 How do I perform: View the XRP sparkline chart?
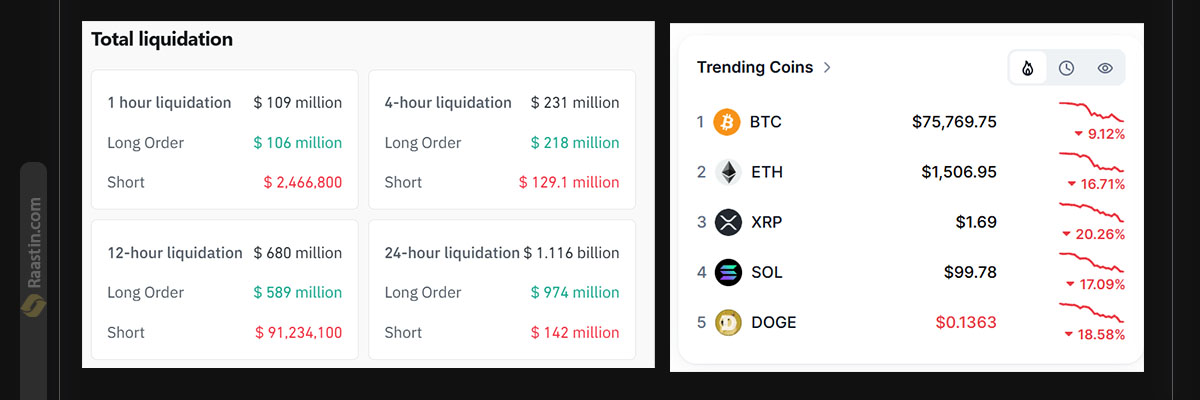pos(1092,211)
